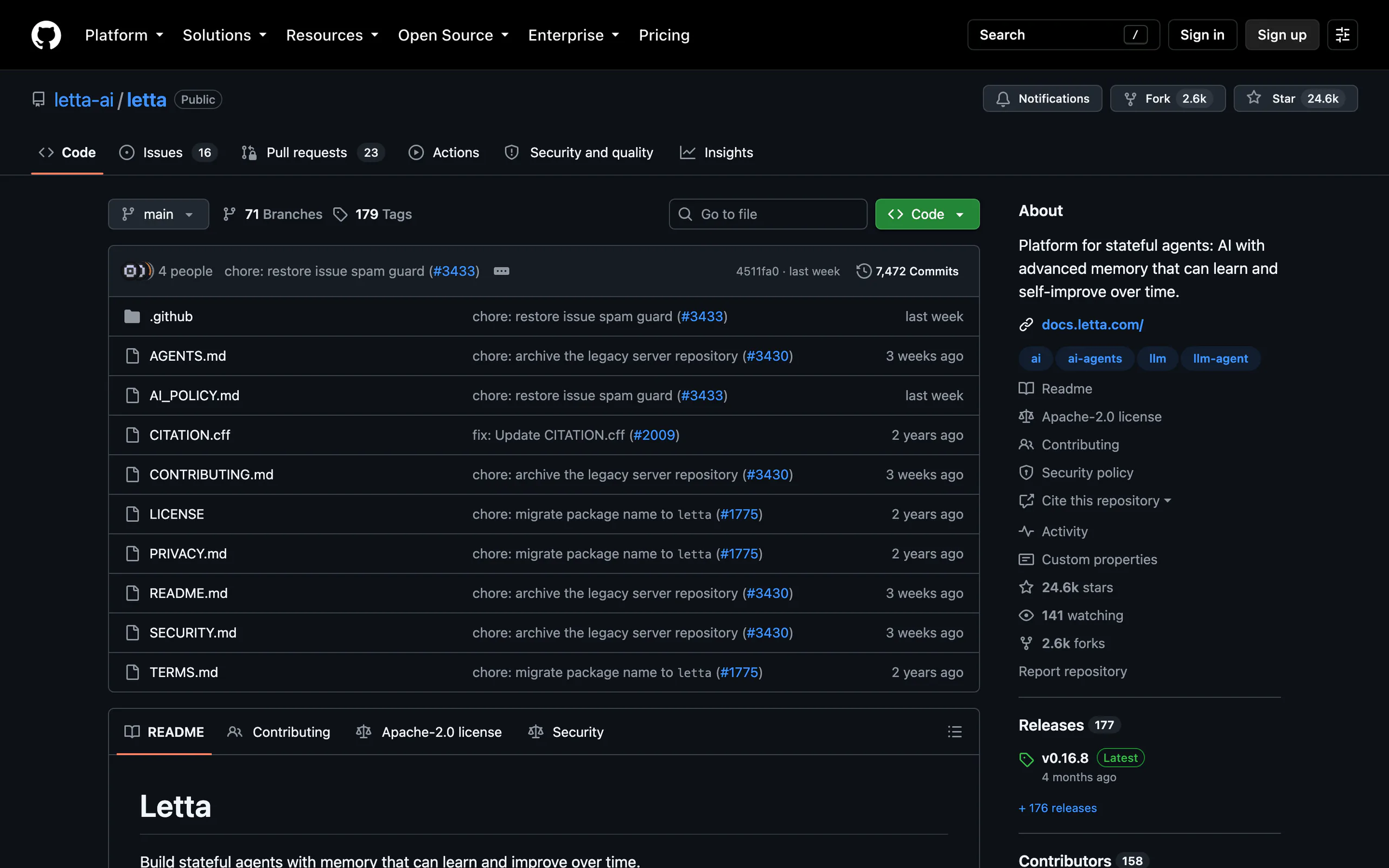The height and width of the screenshot is (868, 1389).
Task: Click the tag icon next to 179 Tags
Action: coord(340,214)
